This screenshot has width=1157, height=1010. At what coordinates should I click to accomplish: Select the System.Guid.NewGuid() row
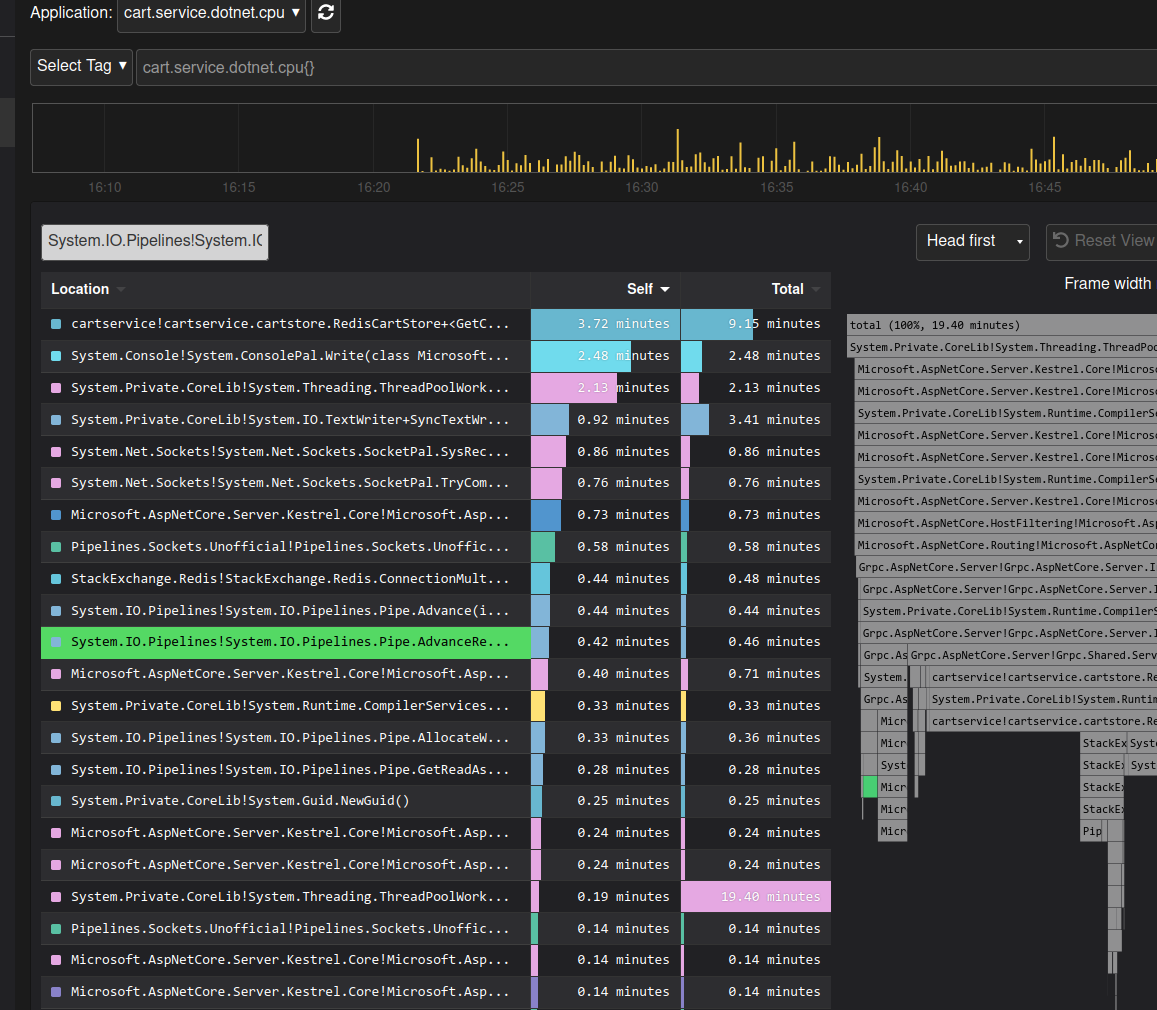point(435,800)
